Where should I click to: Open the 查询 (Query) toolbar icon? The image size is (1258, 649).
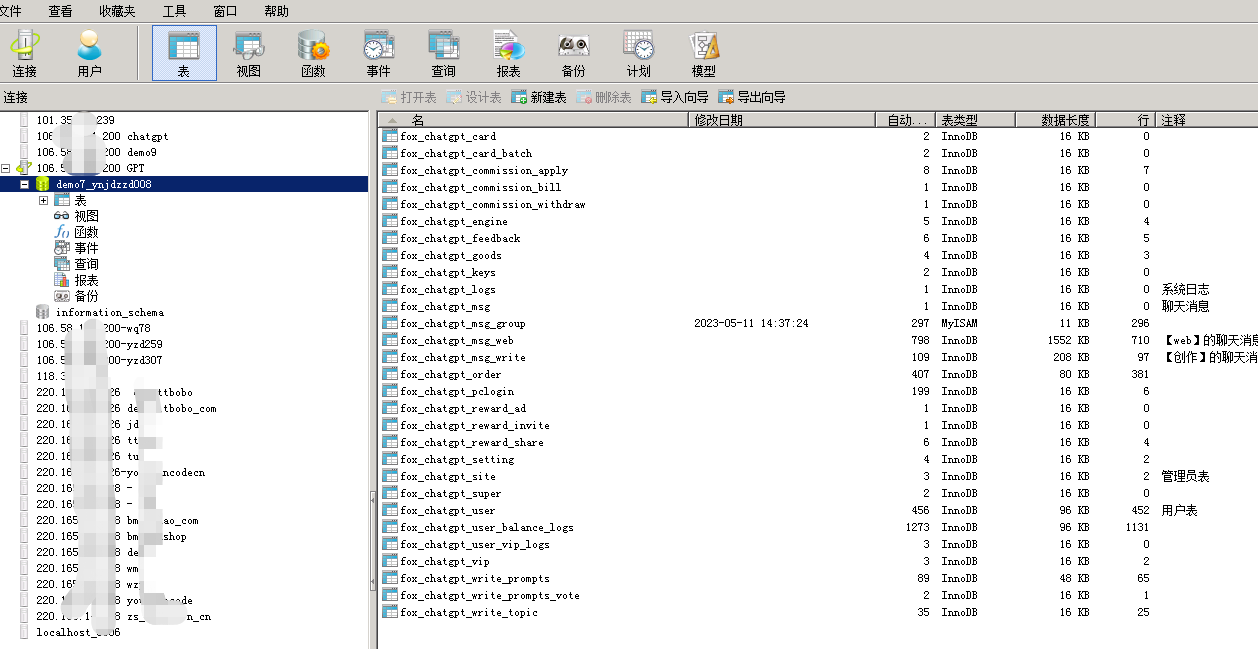click(443, 54)
